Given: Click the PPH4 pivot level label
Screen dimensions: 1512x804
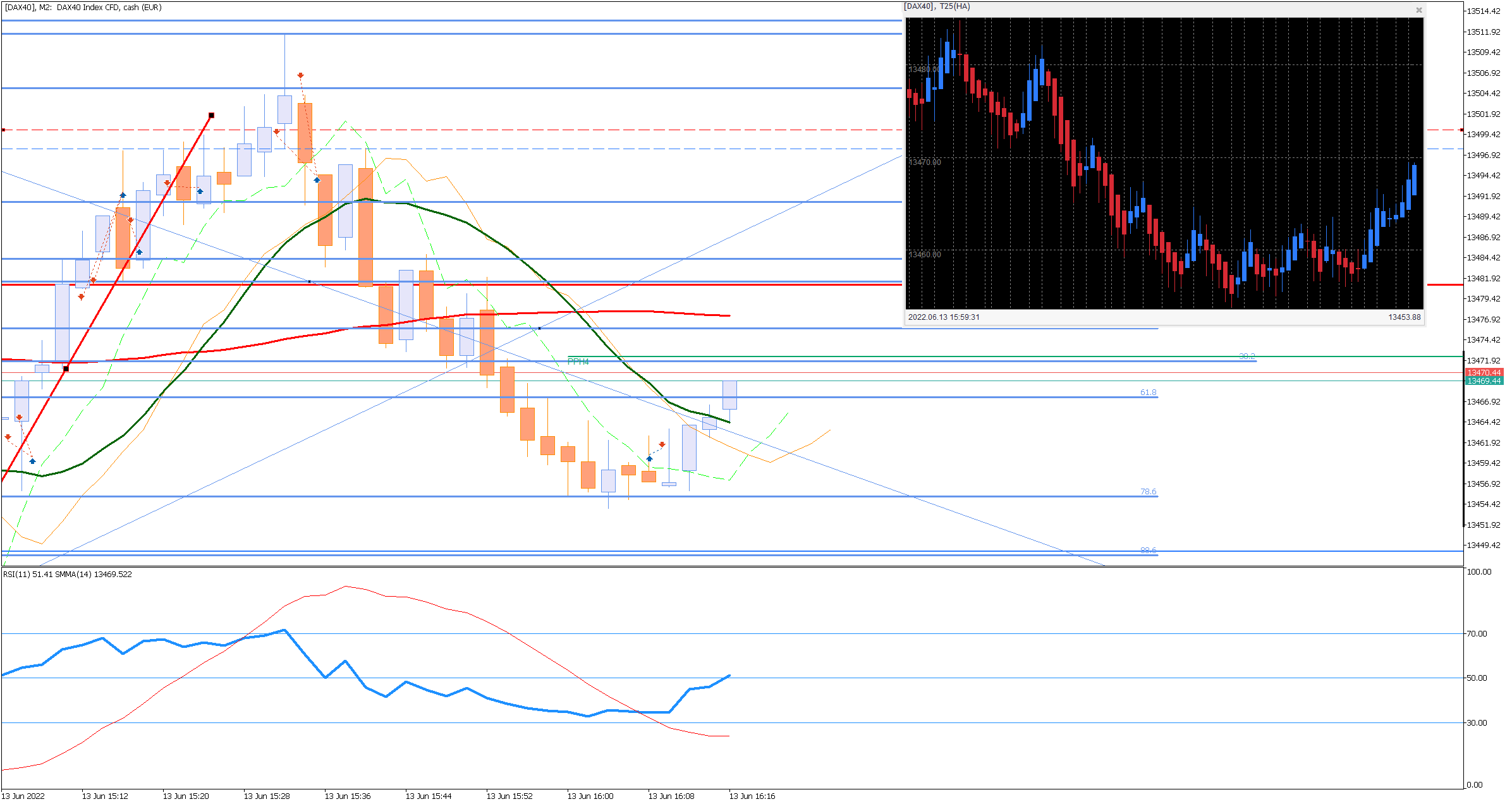Looking at the screenshot, I should (578, 362).
